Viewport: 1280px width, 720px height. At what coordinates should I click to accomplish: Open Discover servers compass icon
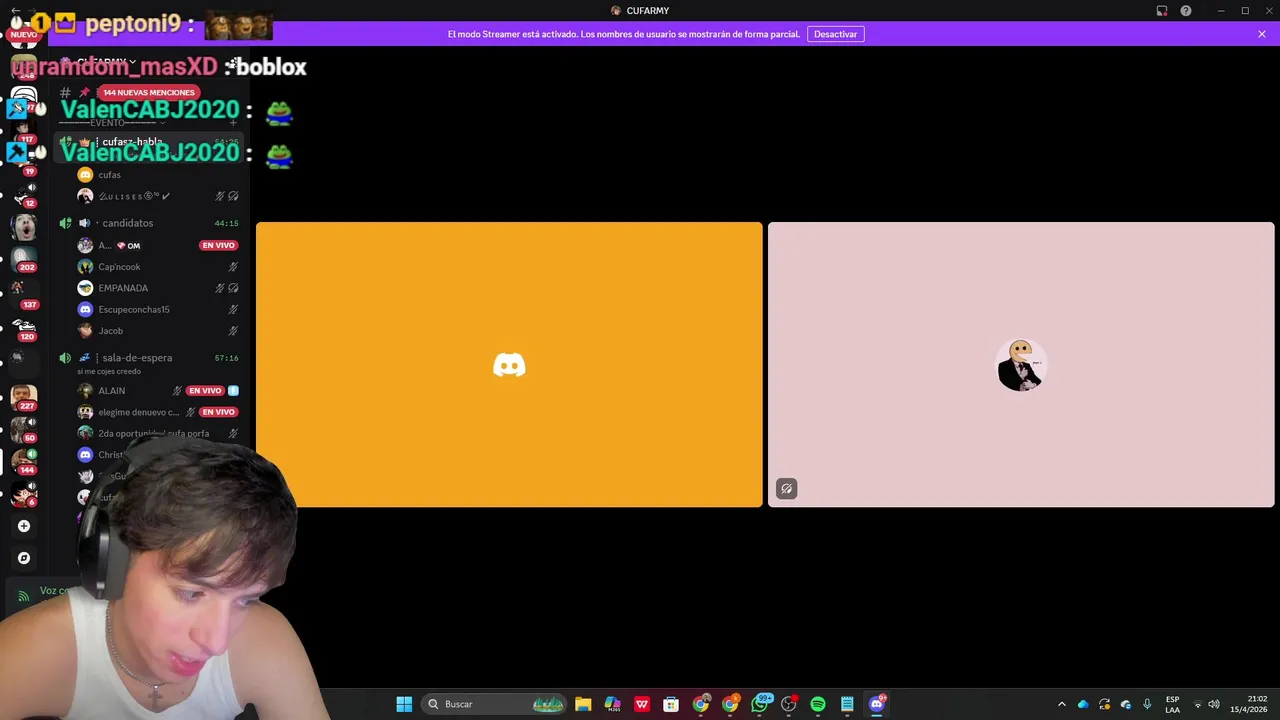[x=24, y=558]
